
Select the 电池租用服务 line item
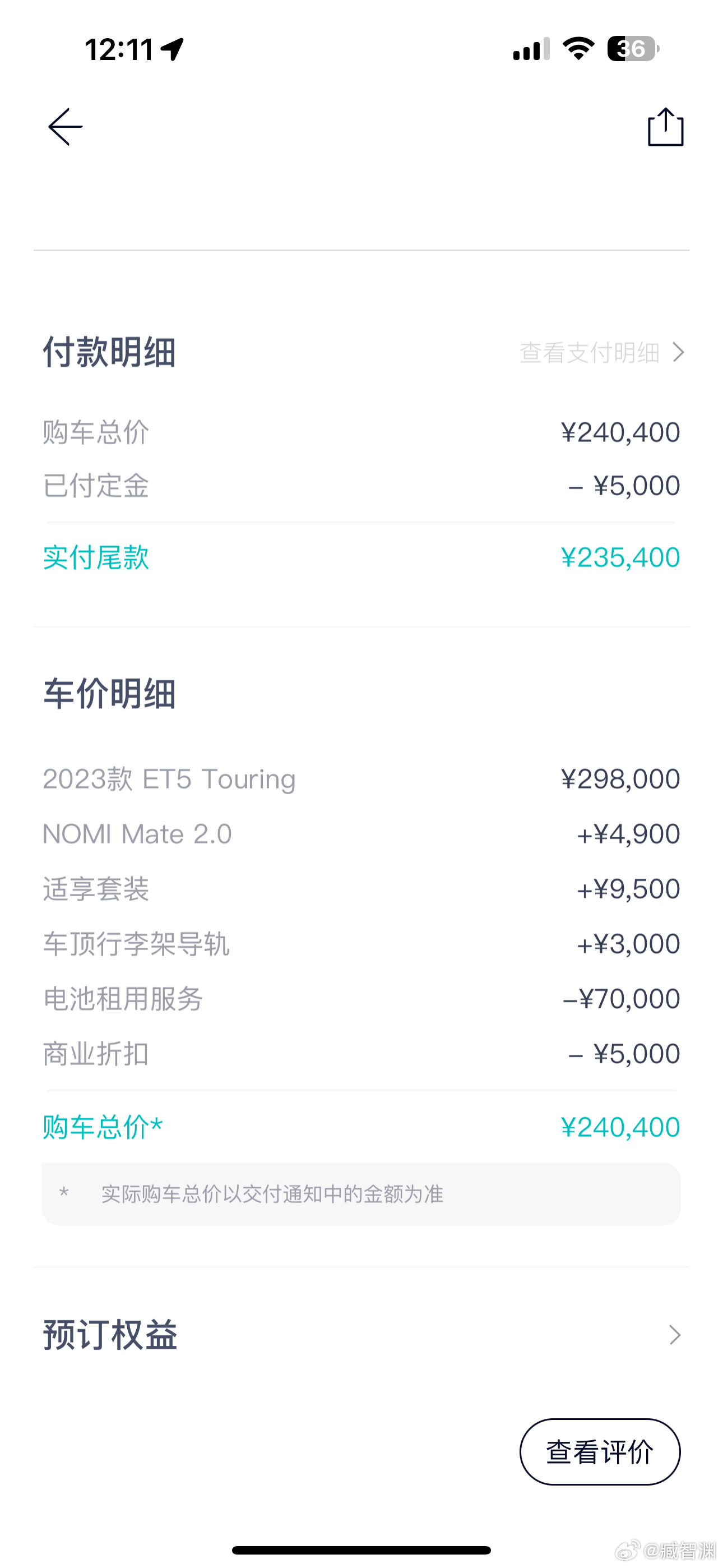pos(361,999)
